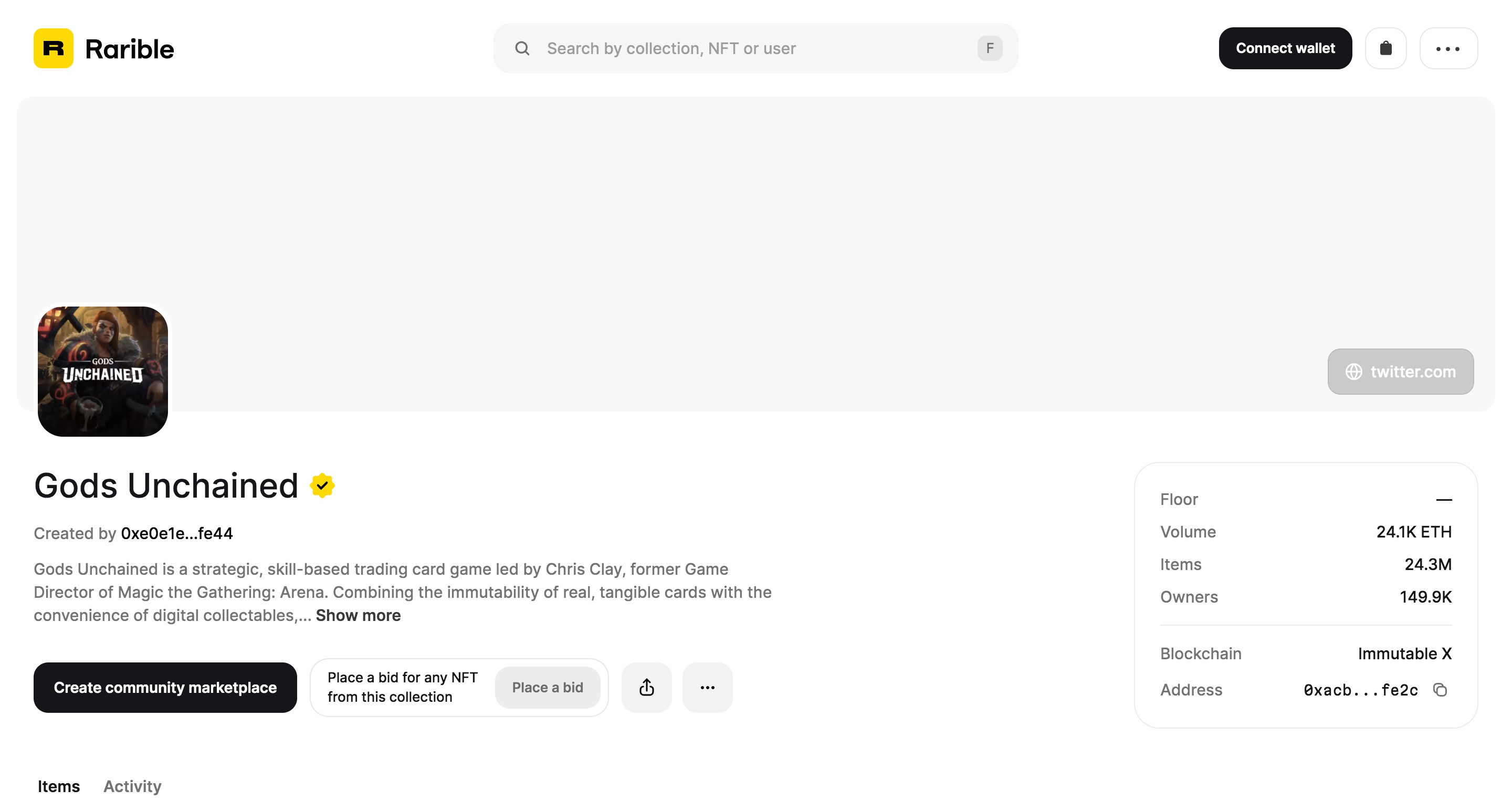Switch to the Activity tab
The width and height of the screenshot is (1512, 801).
click(132, 786)
